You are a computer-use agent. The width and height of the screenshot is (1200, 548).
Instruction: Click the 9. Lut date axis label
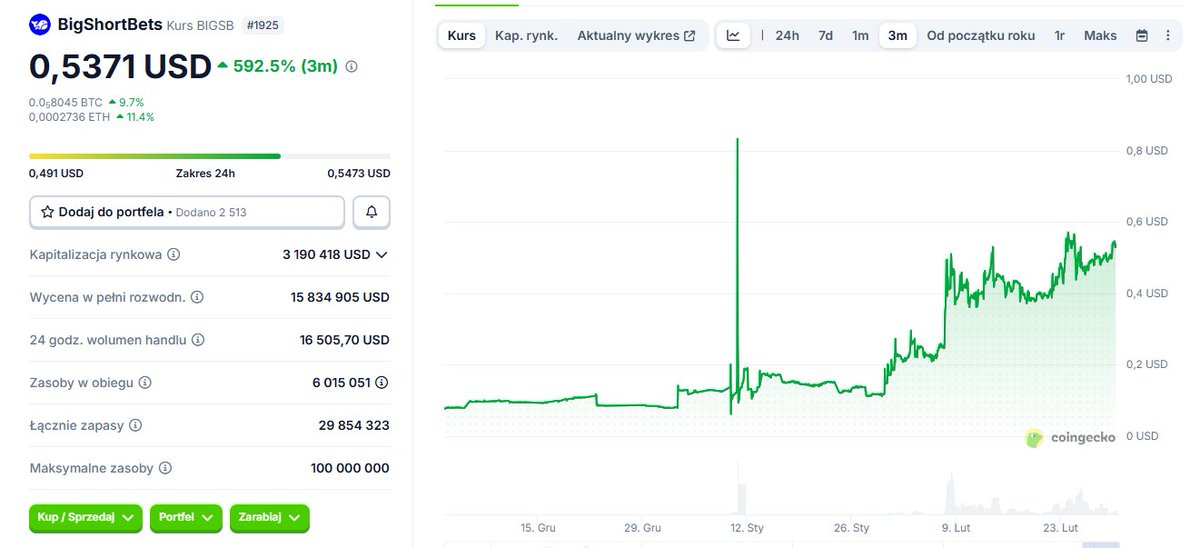tap(958, 527)
